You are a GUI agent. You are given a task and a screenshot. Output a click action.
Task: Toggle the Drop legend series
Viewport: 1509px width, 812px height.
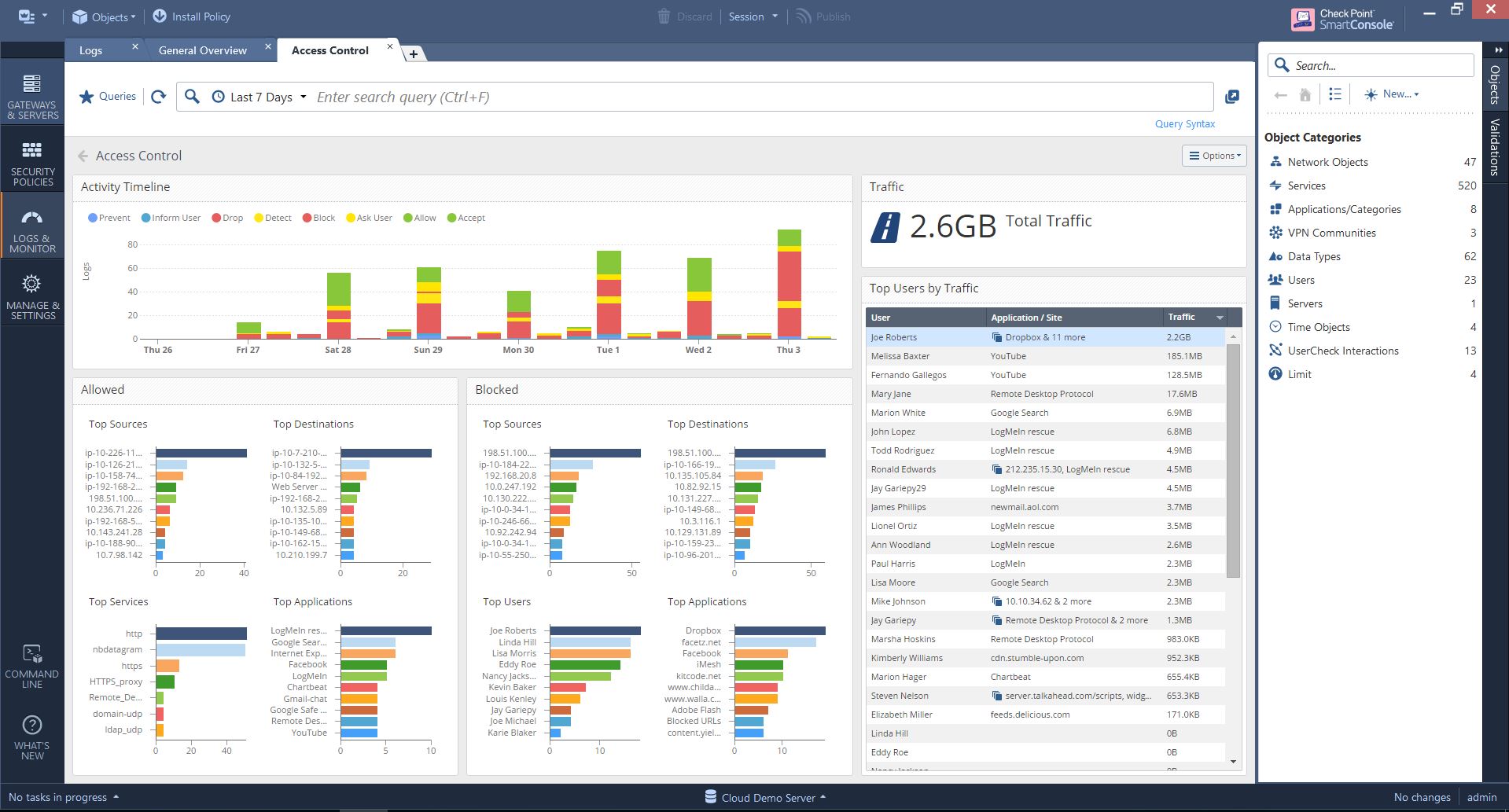(x=227, y=218)
